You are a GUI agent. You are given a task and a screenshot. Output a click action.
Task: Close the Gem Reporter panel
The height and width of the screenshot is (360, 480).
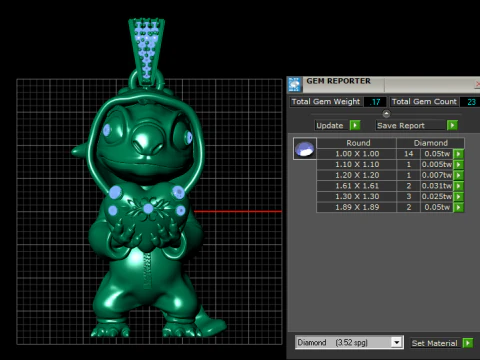tap(477, 84)
